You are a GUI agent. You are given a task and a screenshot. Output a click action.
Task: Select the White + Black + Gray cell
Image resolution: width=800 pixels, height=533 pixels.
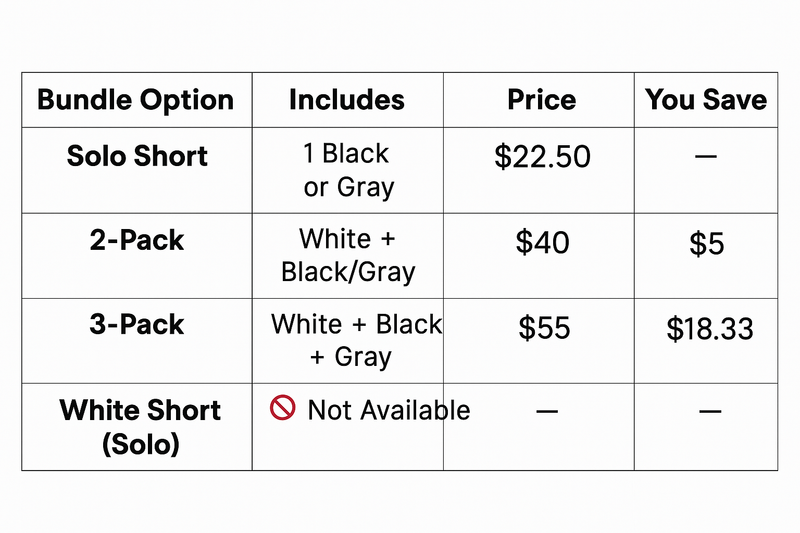click(355, 341)
